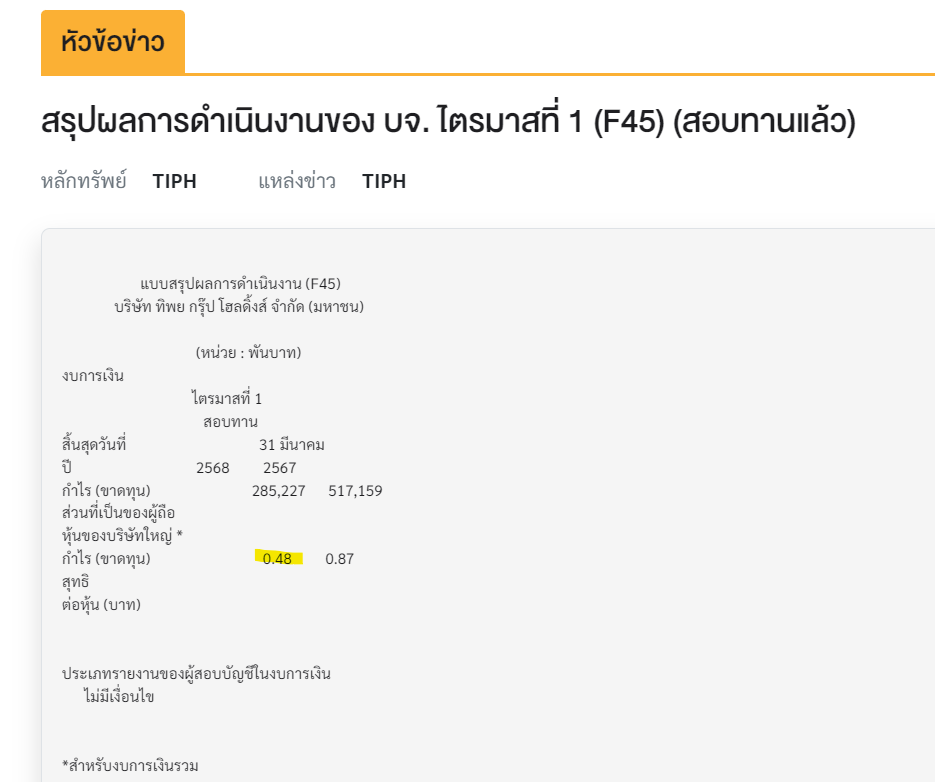Click the TIPH value beside แหล่งข่าว
This screenshot has width=935, height=782.
(x=384, y=181)
